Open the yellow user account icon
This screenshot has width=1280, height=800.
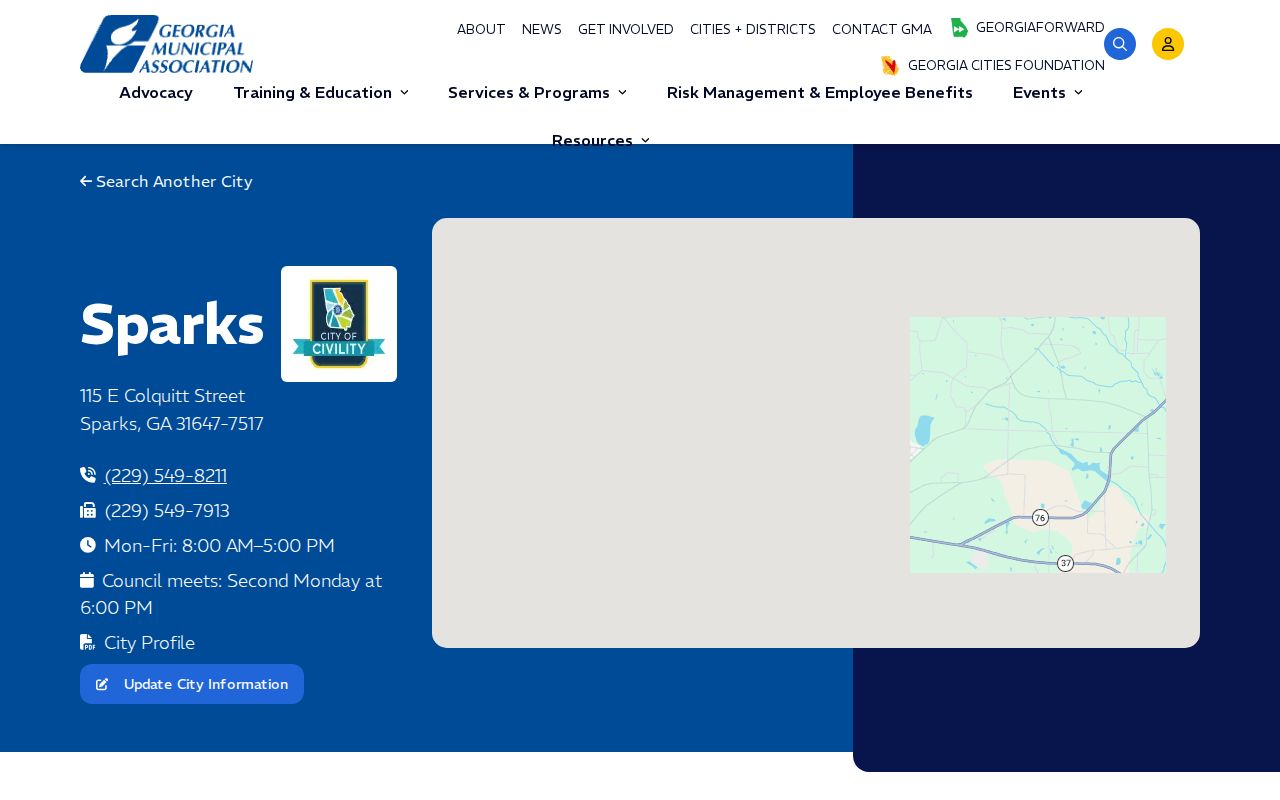(x=1168, y=44)
